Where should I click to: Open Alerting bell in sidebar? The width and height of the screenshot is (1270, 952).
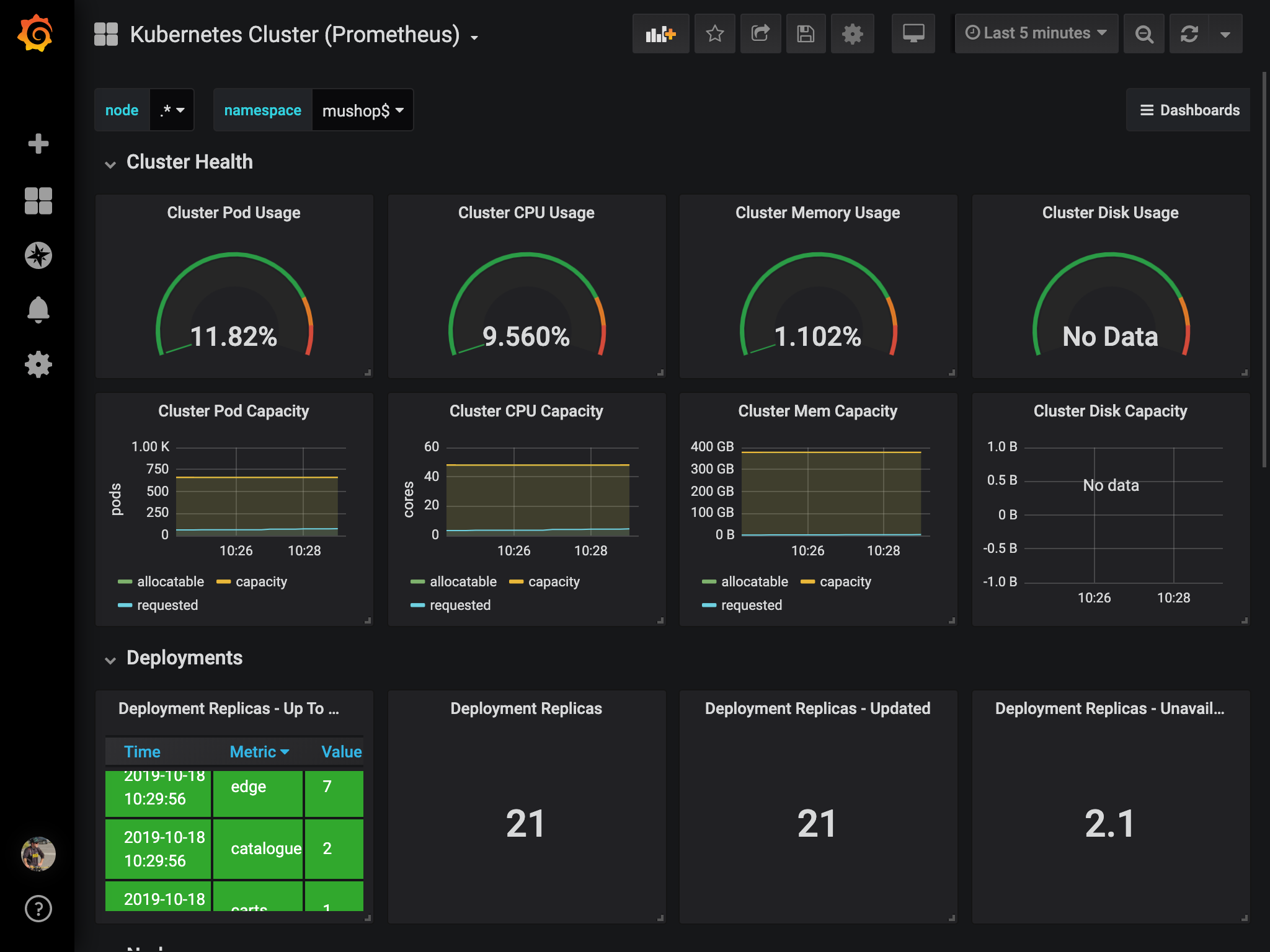[38, 309]
